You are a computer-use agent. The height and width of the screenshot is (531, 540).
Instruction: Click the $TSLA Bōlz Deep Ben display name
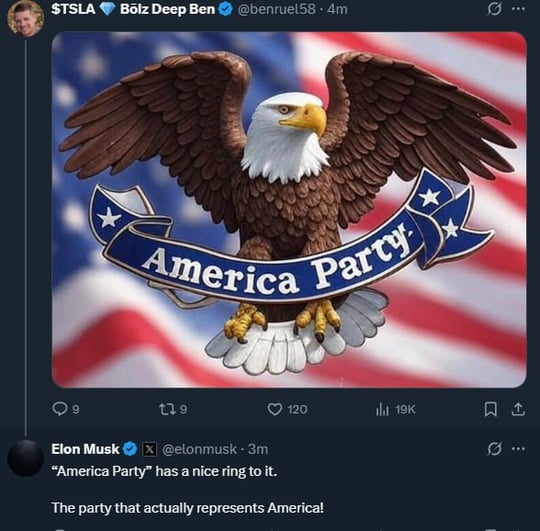point(133,9)
